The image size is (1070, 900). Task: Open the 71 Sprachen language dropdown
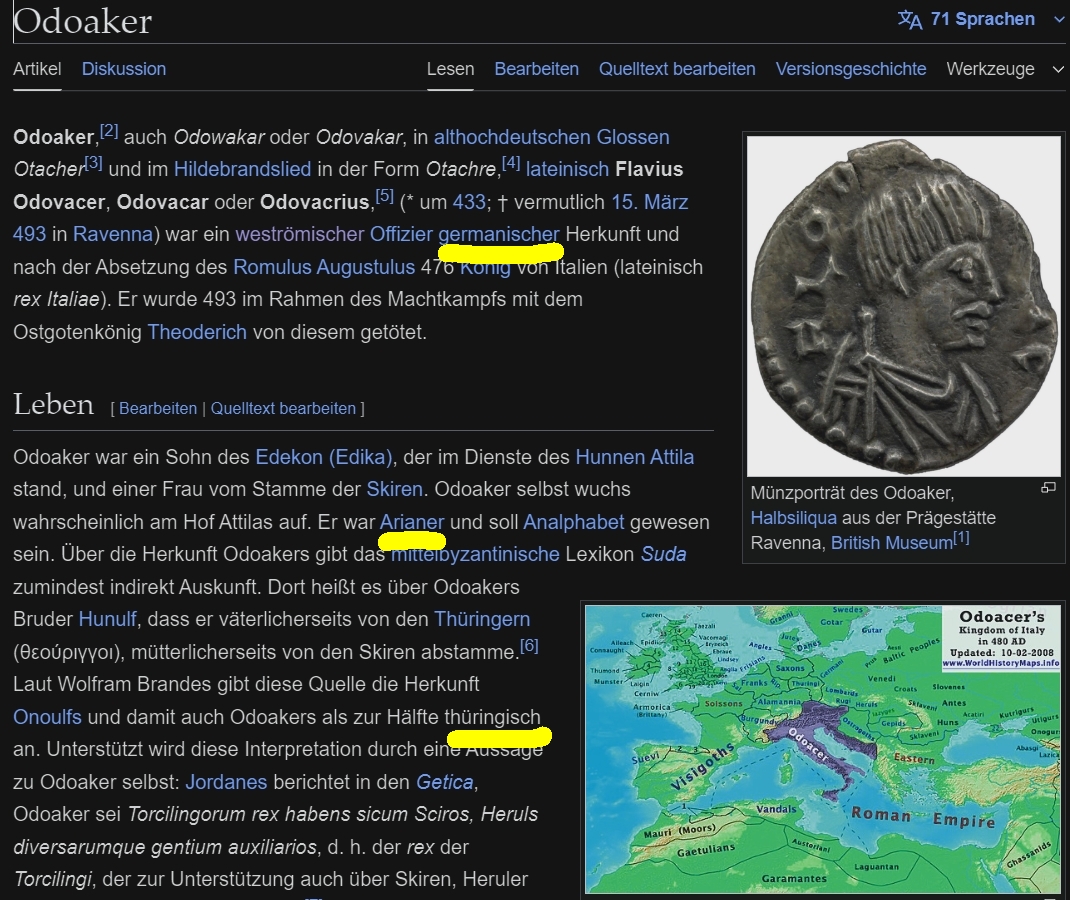coord(981,19)
